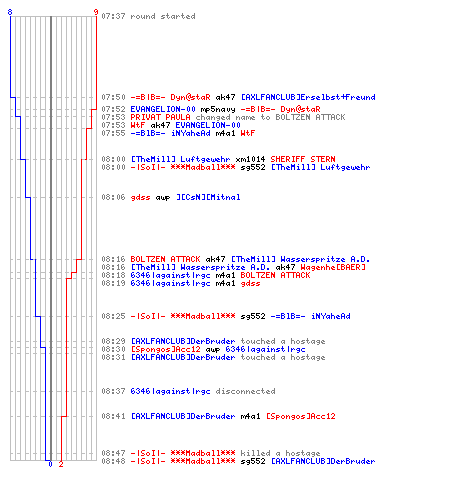450x500 pixels.
Task: Click the blue team count 8 label
Action: 10,12
